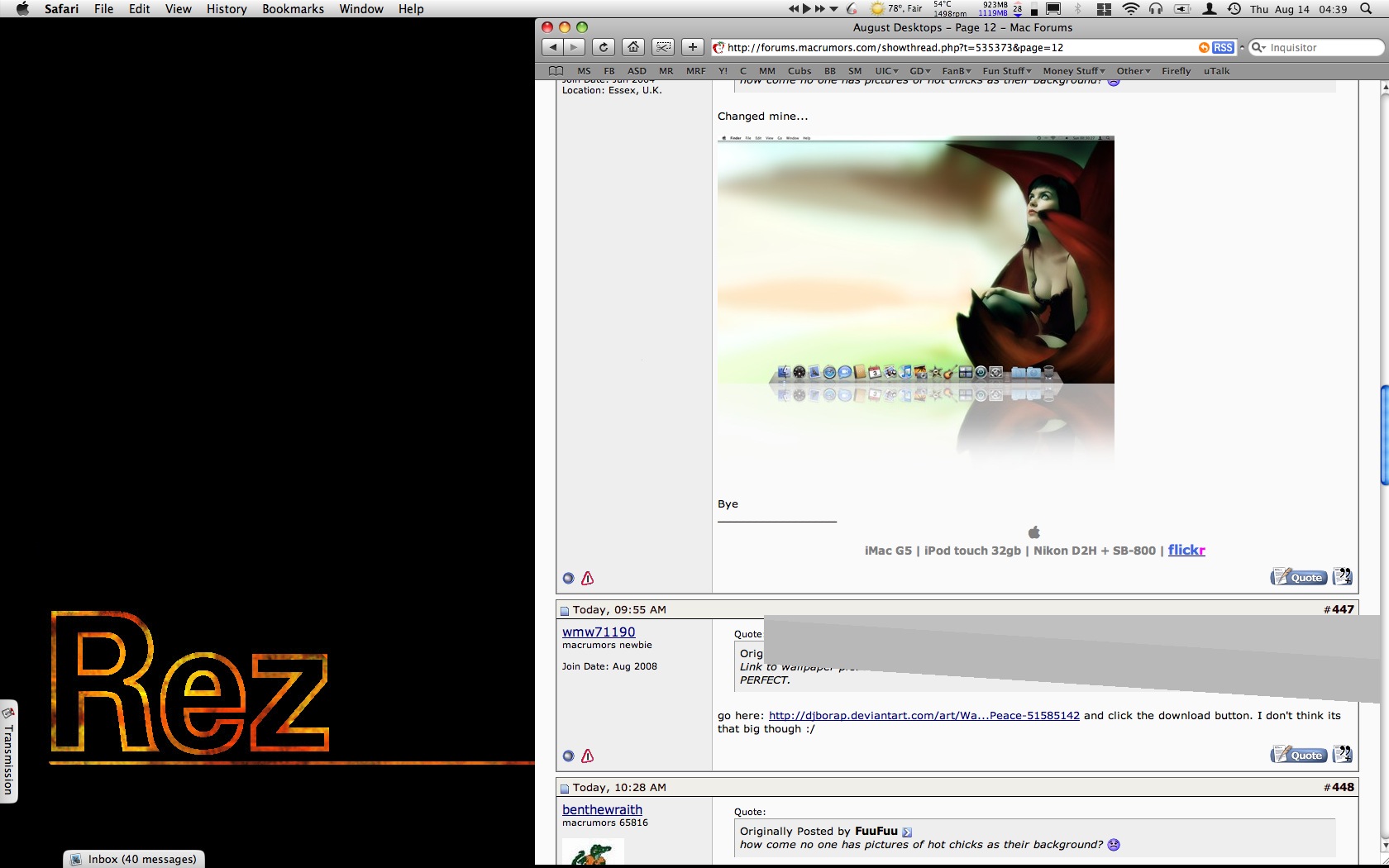The height and width of the screenshot is (868, 1389).
Task: Click the multi-quote icon beside the flickr signature post
Action: pos(1343,577)
